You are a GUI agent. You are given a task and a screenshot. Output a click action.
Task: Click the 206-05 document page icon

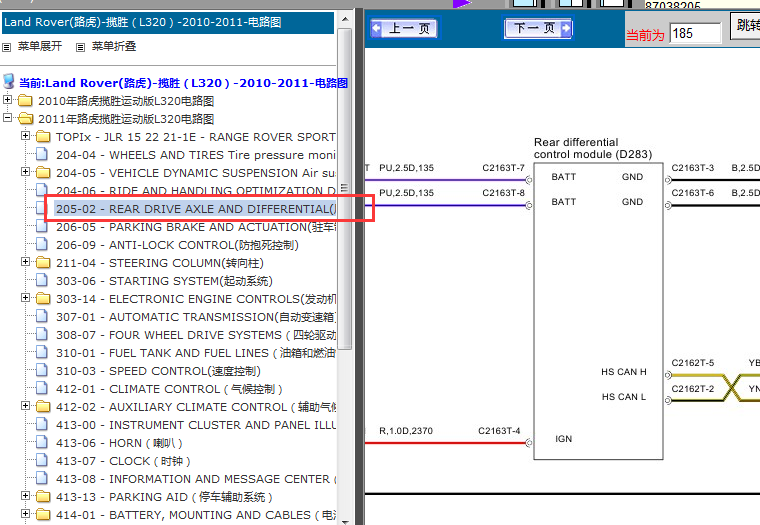[42, 226]
